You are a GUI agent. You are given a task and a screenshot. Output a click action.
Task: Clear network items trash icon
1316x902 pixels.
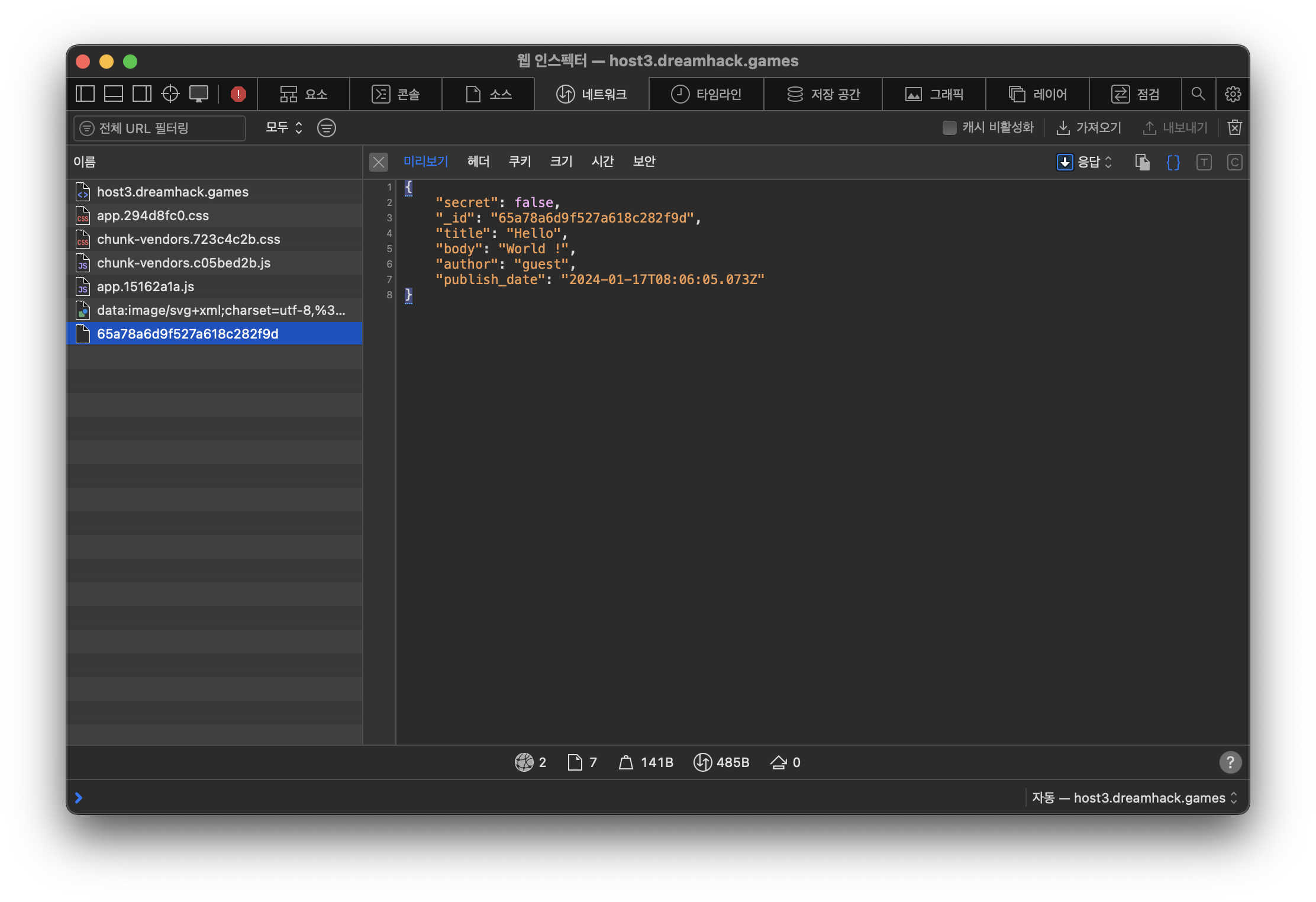coord(1235,127)
